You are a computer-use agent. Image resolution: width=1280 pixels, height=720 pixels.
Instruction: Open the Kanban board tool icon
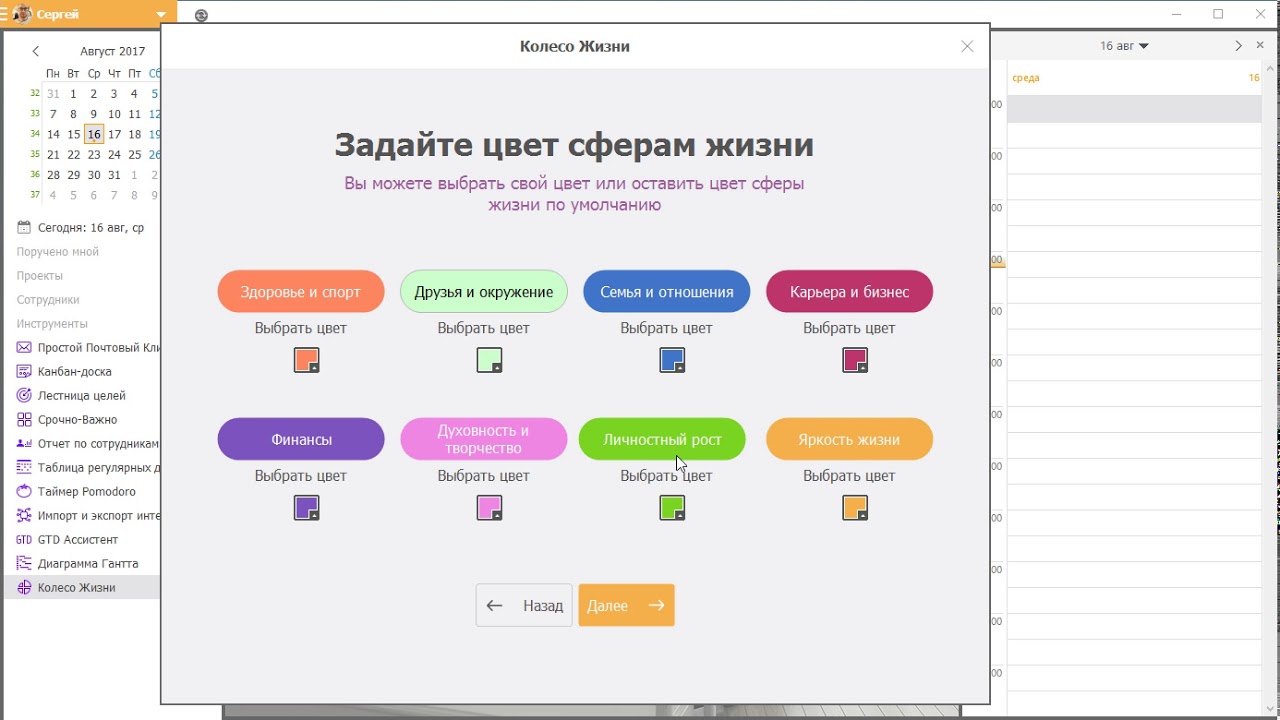[x=24, y=372]
